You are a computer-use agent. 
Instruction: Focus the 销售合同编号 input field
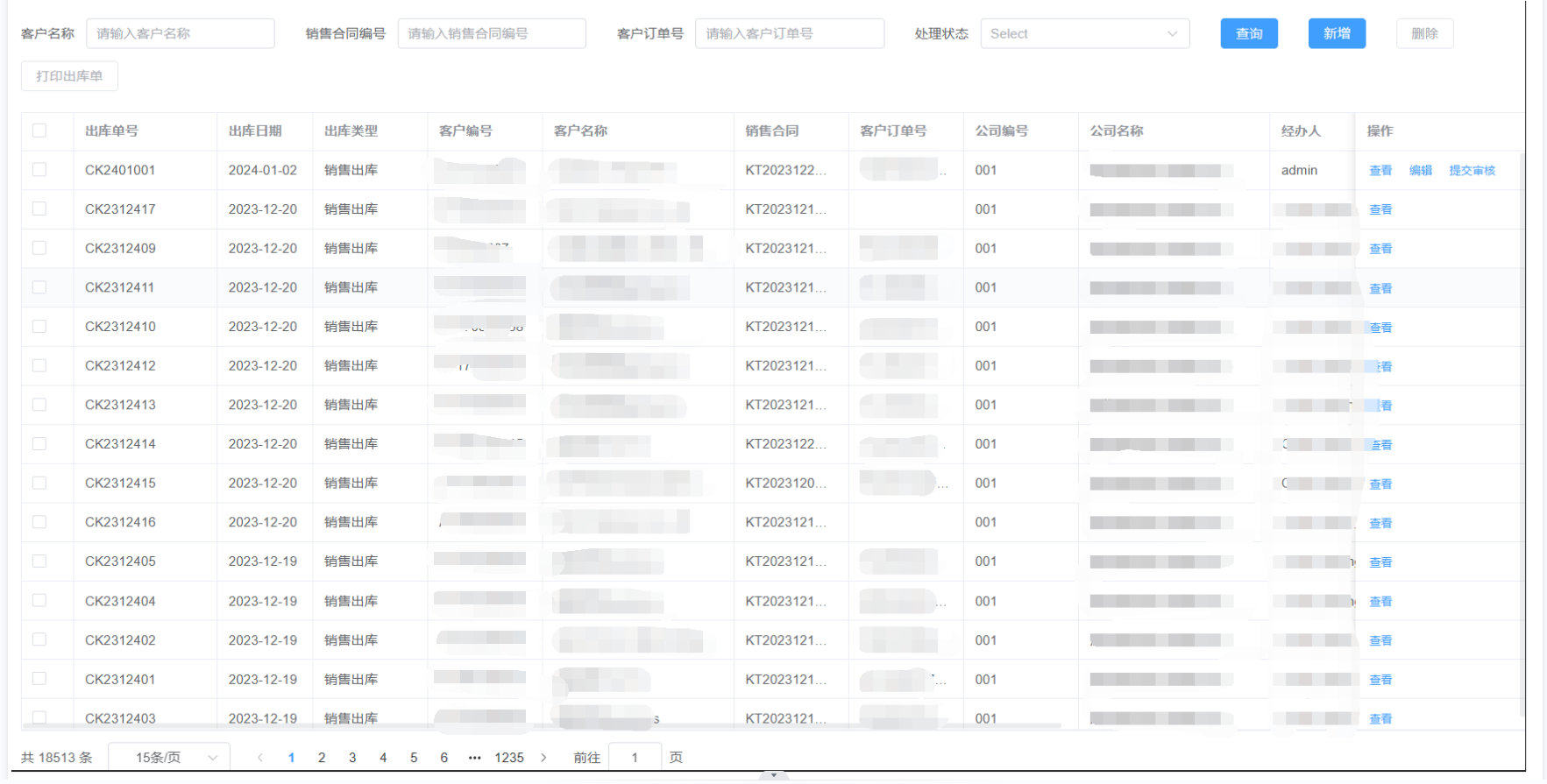click(x=492, y=33)
